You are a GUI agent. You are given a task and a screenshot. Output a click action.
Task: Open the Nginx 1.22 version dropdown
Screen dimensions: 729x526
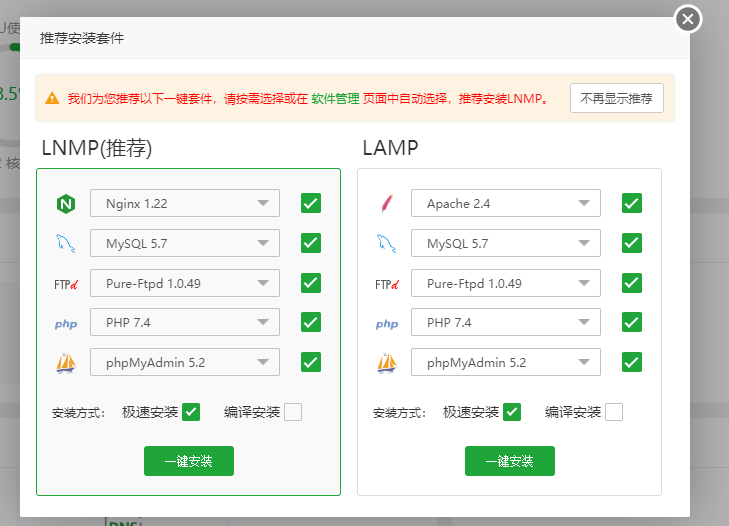[185, 203]
